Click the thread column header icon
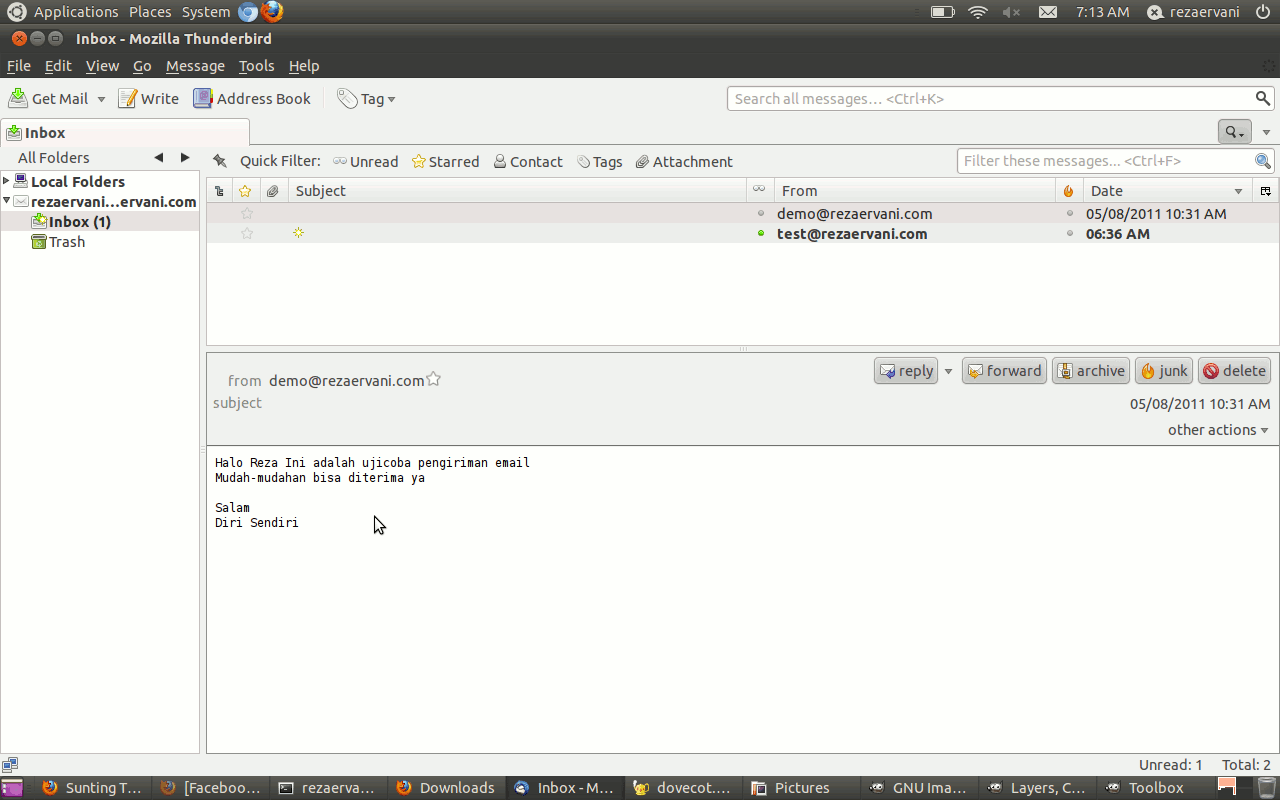This screenshot has height=800, width=1280. (219, 191)
